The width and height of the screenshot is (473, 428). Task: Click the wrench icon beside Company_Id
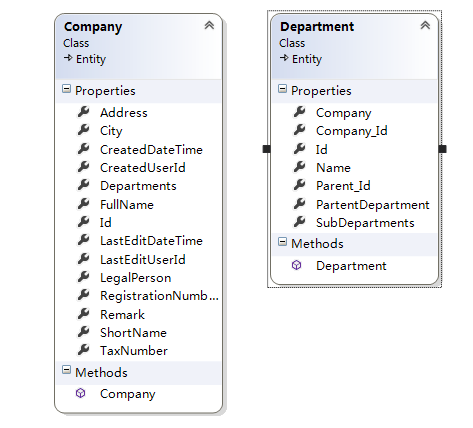tap(299, 130)
